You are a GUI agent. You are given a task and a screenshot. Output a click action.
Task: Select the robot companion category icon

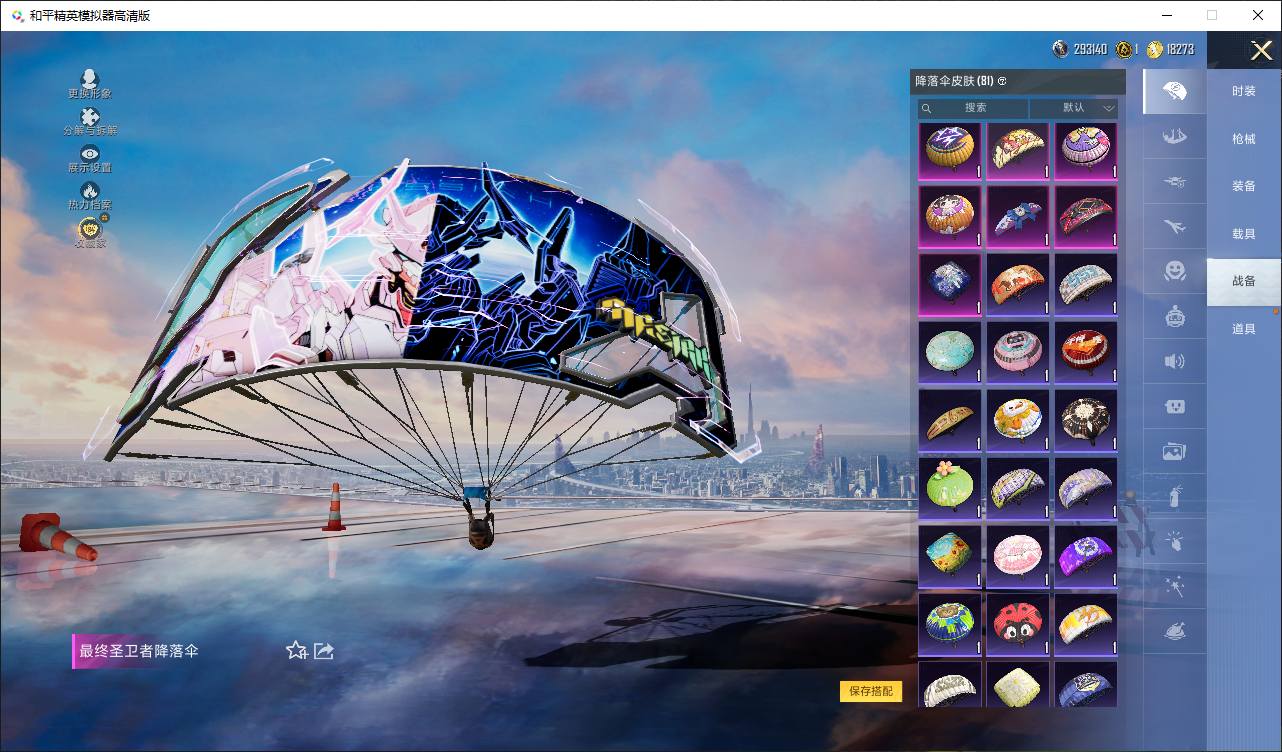[x=1175, y=317]
